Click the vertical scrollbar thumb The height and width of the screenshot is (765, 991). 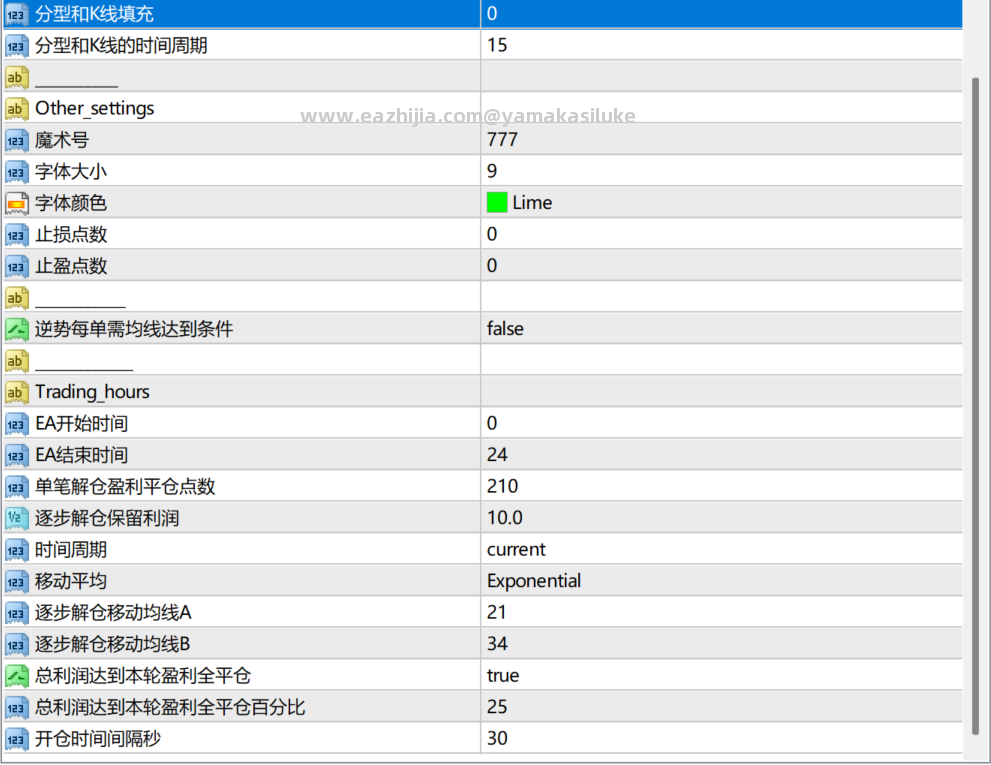click(975, 405)
